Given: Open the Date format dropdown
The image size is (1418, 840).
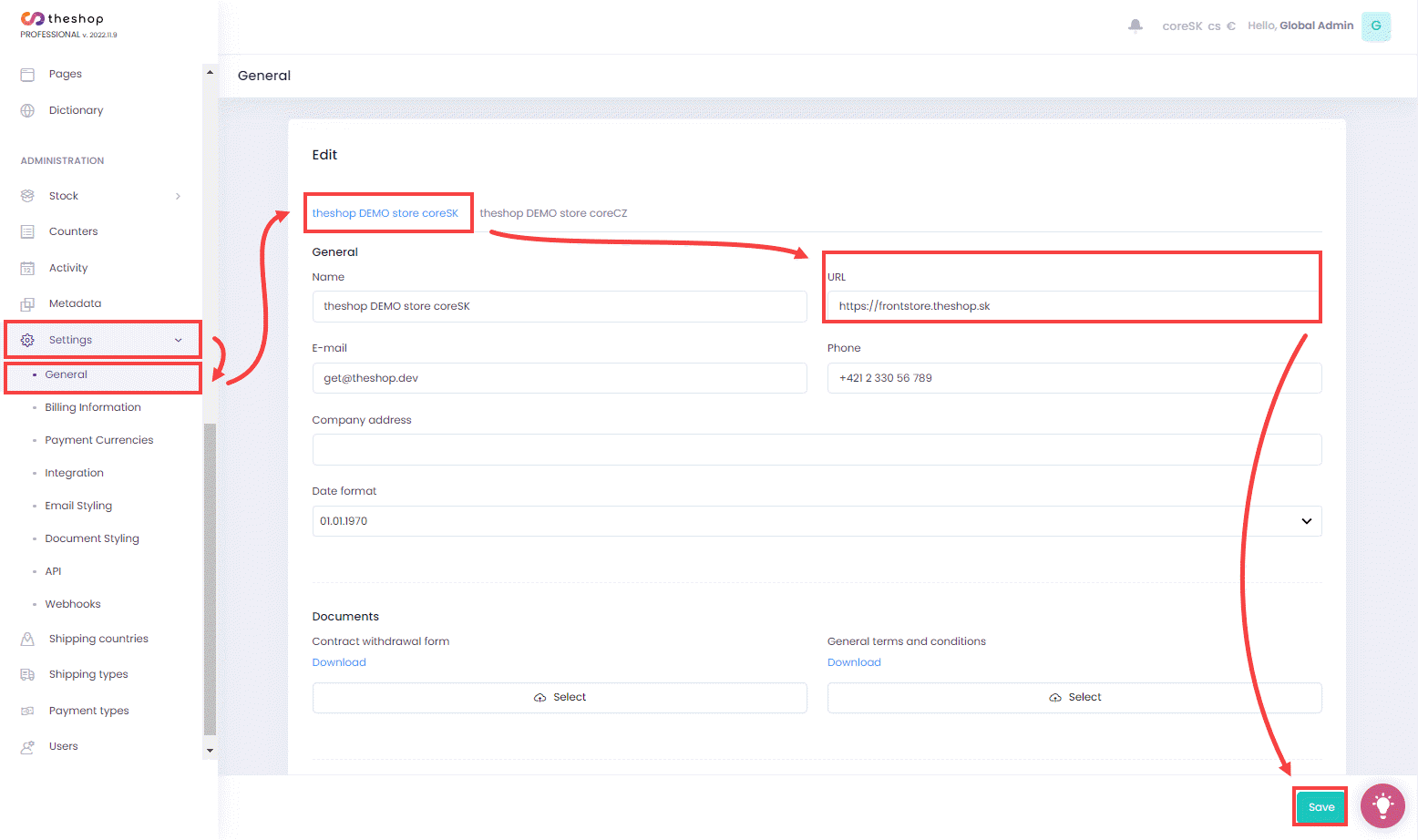Looking at the screenshot, I should [x=817, y=521].
